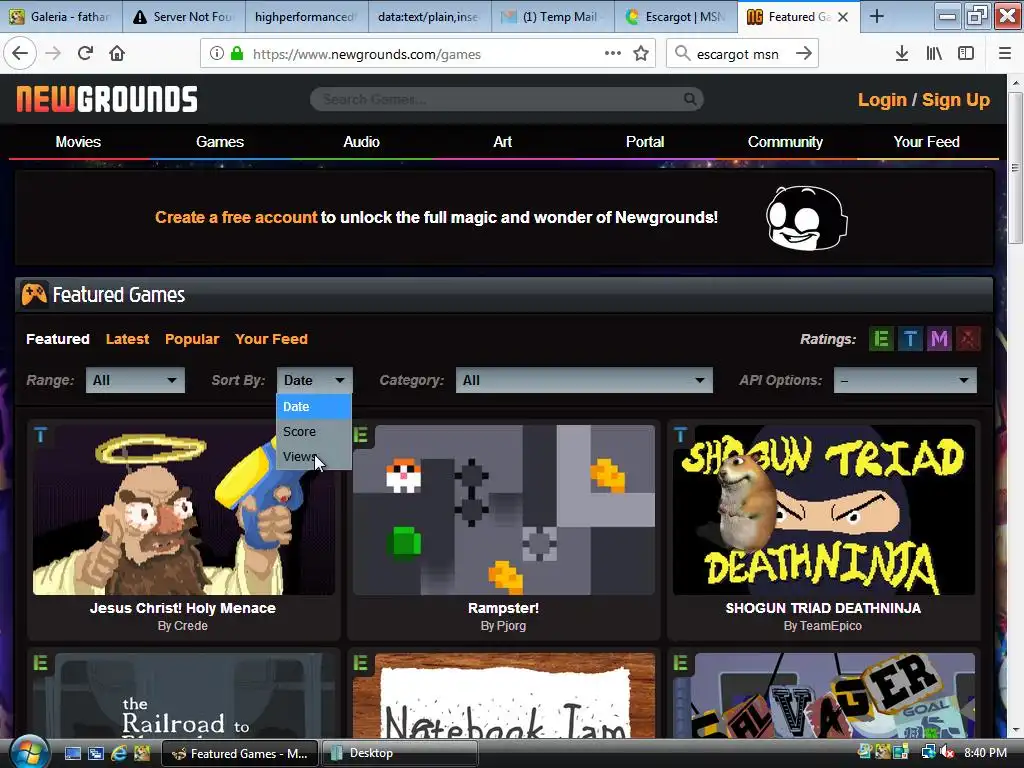Open Jesus Christ! Holy Menace game thumbnail

[184, 510]
